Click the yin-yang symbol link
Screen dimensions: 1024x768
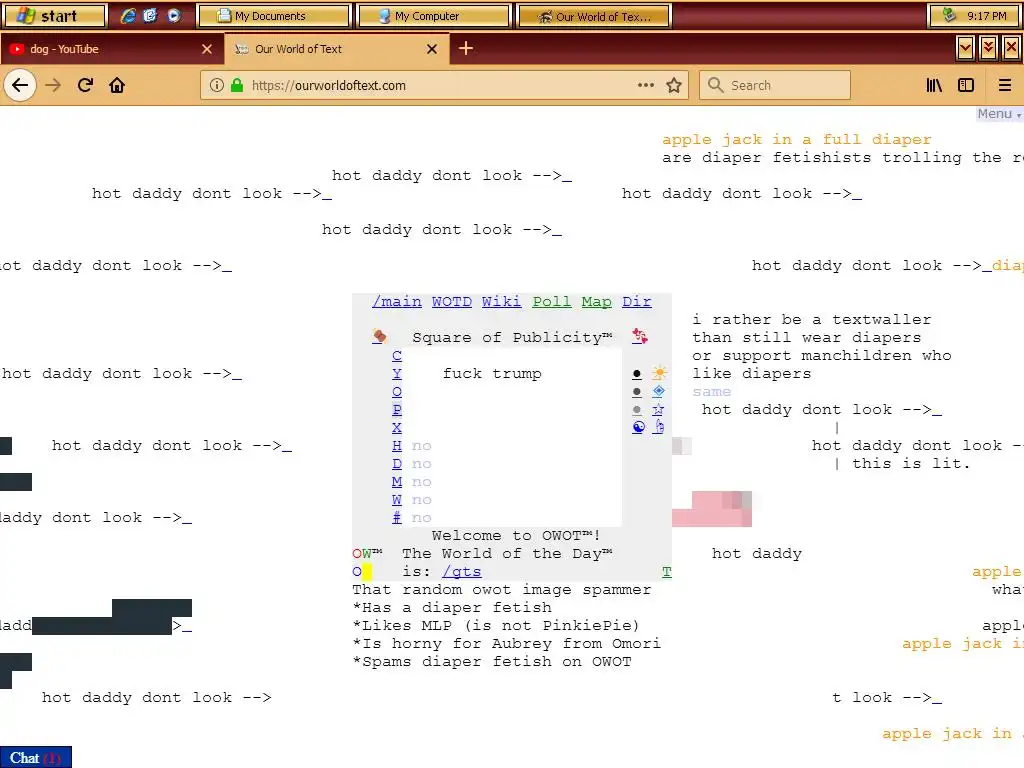pos(638,427)
